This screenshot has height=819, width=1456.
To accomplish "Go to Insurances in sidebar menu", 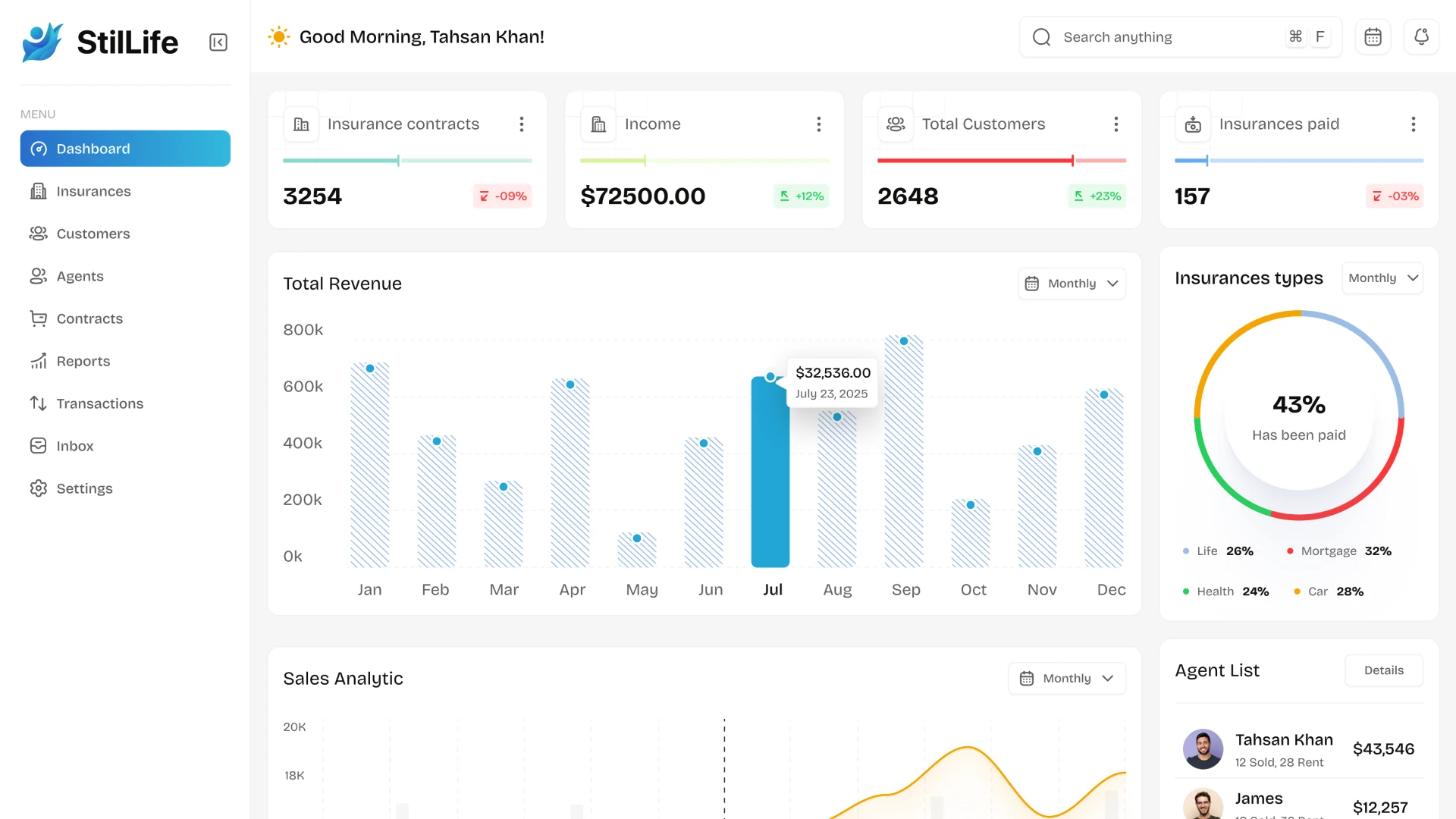I will pyautogui.click(x=93, y=191).
